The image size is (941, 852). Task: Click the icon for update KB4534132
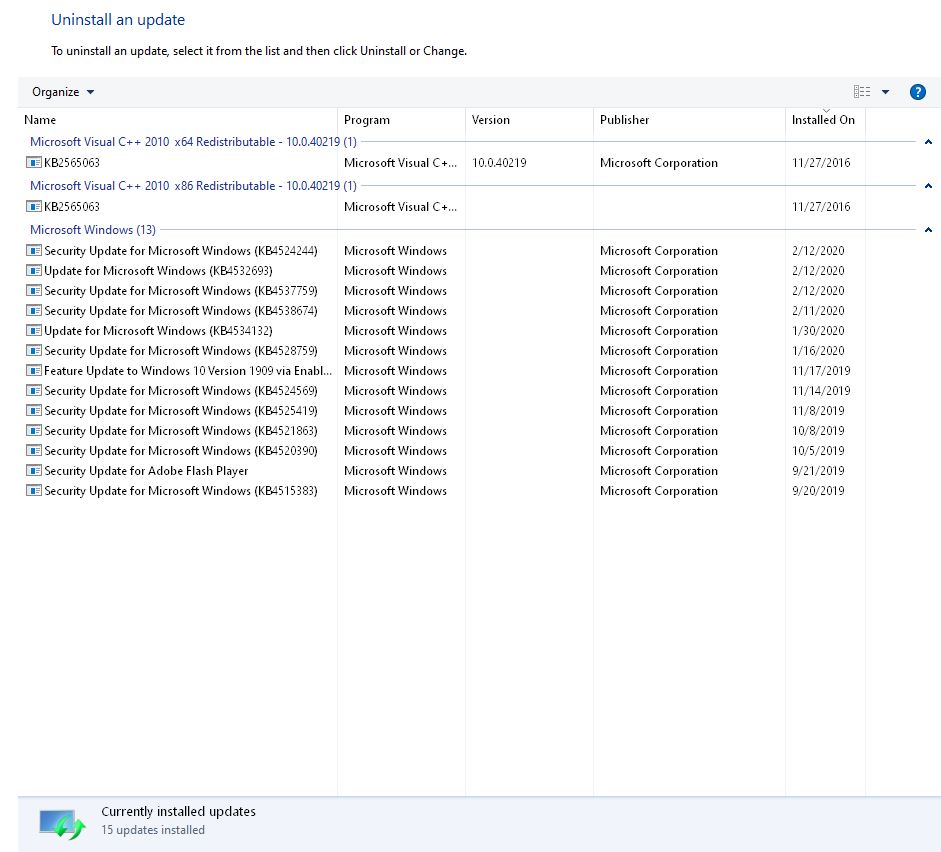point(34,331)
